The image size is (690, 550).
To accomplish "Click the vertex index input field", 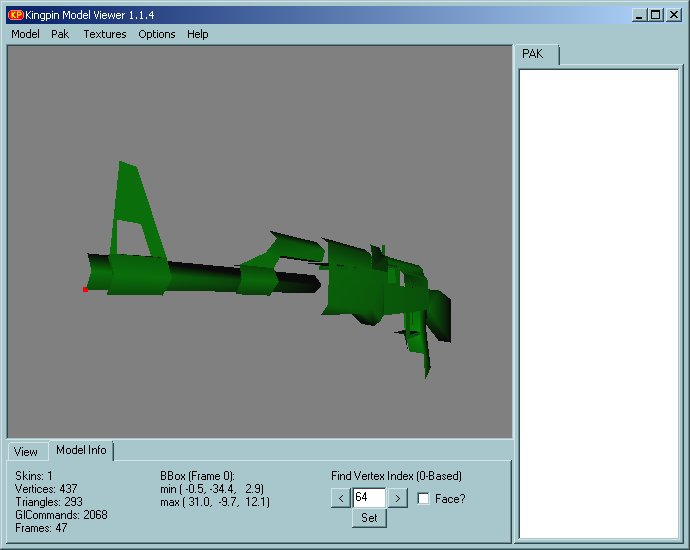I will pyautogui.click(x=369, y=498).
